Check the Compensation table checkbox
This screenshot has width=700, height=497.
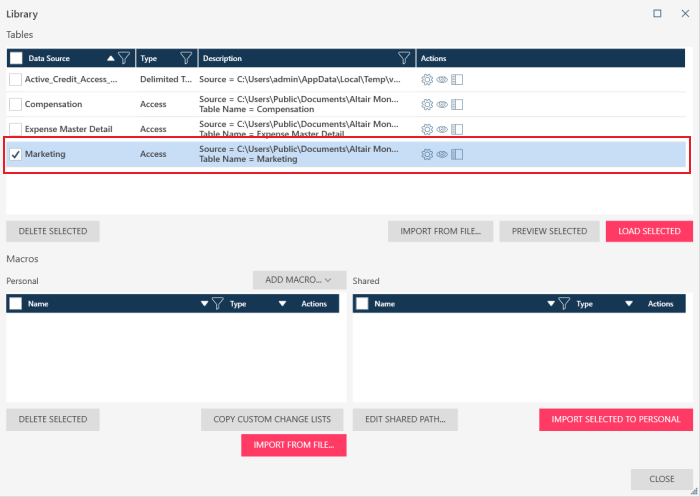click(15, 104)
